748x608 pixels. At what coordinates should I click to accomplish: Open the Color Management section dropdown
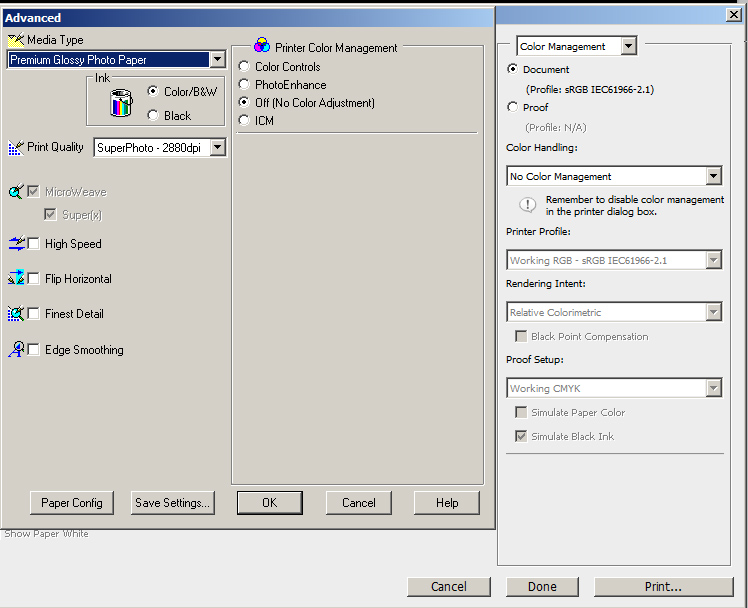point(628,46)
